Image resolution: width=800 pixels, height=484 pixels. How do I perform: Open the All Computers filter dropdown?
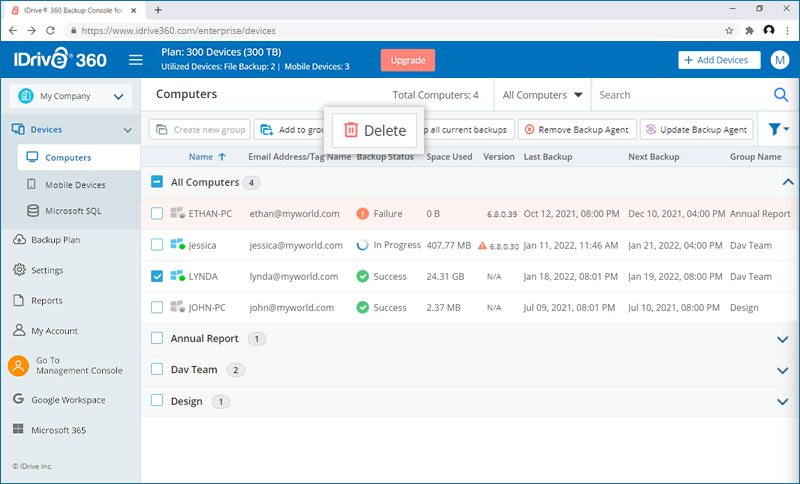542,95
